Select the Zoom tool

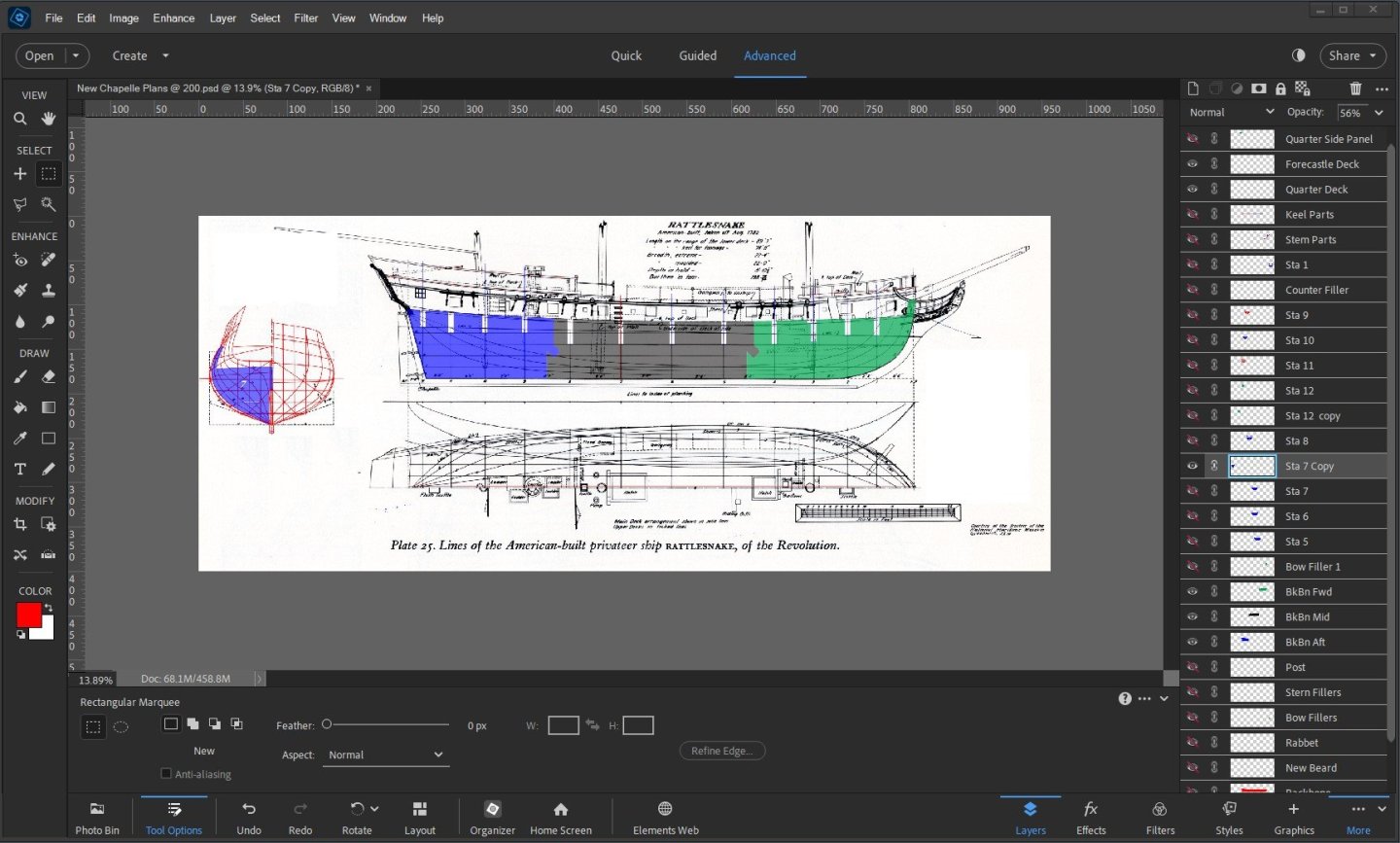point(20,119)
